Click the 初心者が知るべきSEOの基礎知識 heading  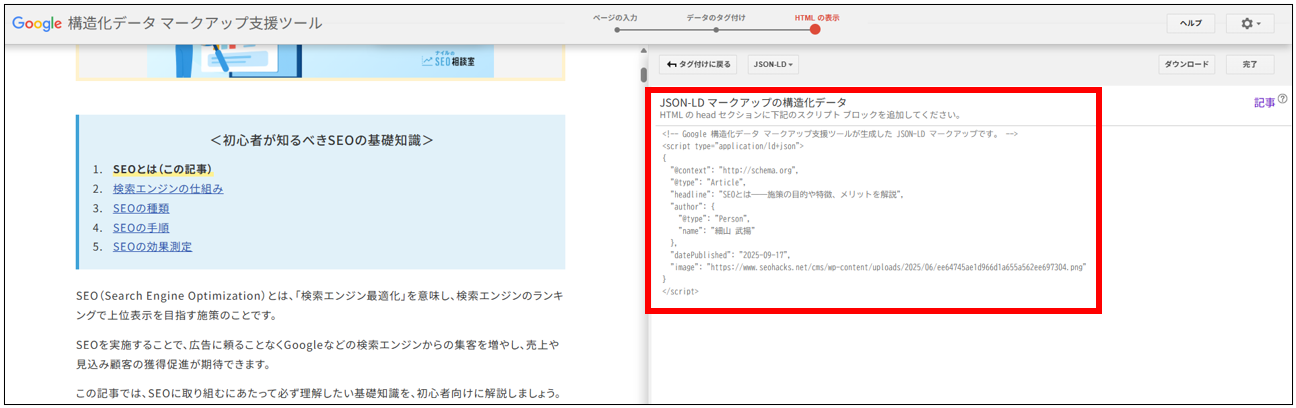[322, 140]
